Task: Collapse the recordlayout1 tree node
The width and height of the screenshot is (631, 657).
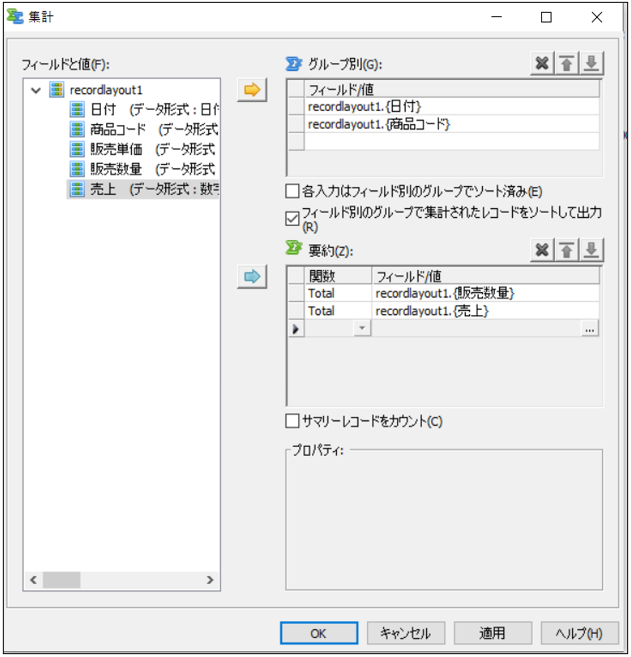Action: coord(37,90)
